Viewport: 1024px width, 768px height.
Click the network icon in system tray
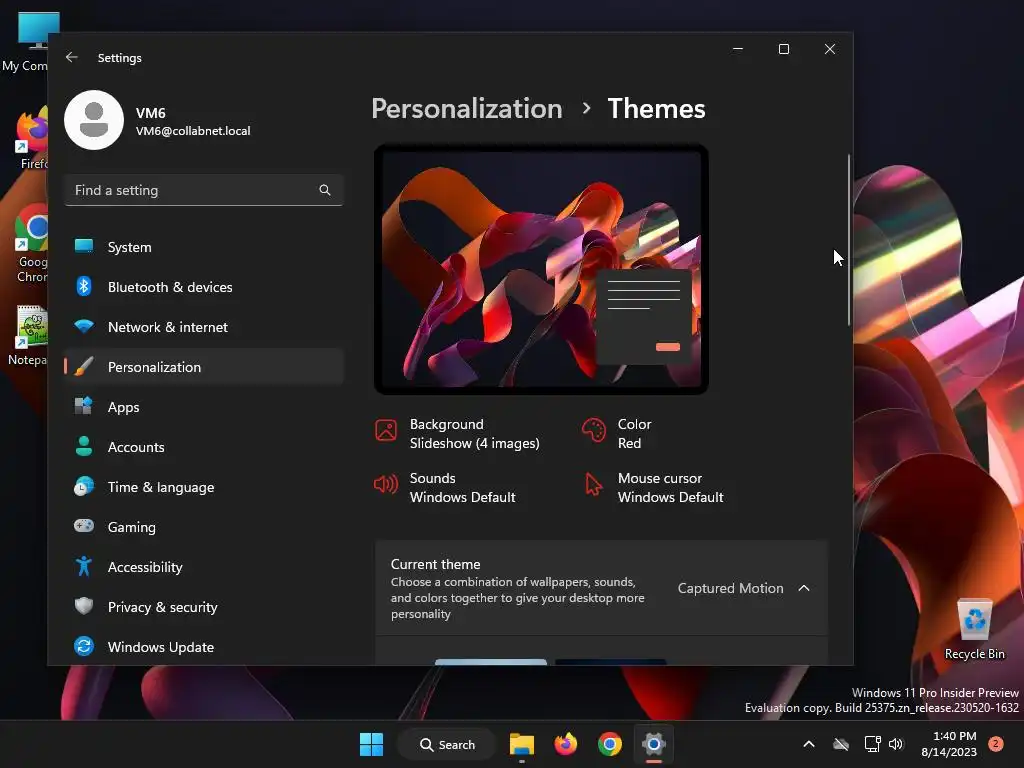click(872, 744)
